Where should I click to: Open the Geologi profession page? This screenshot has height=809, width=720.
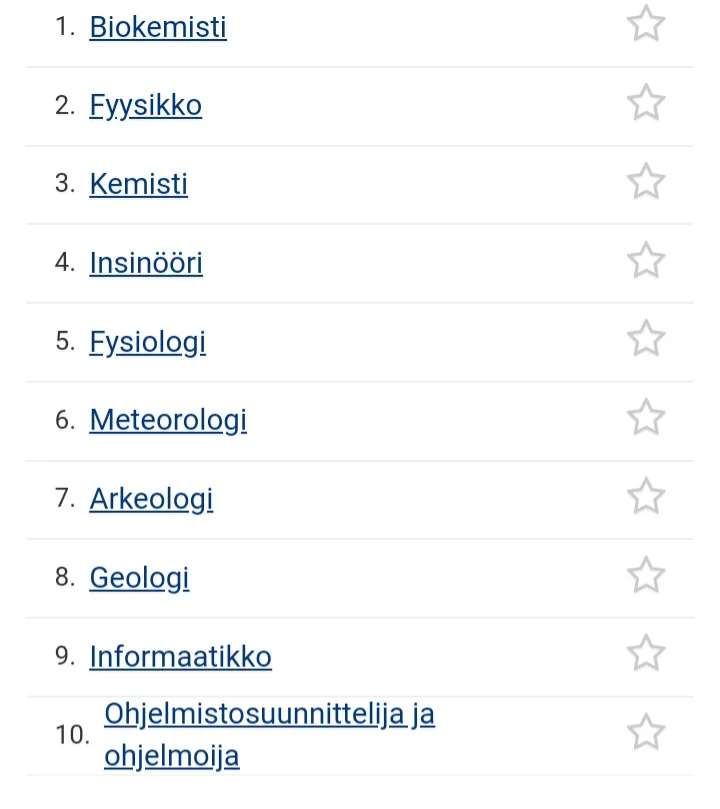pyautogui.click(x=139, y=578)
